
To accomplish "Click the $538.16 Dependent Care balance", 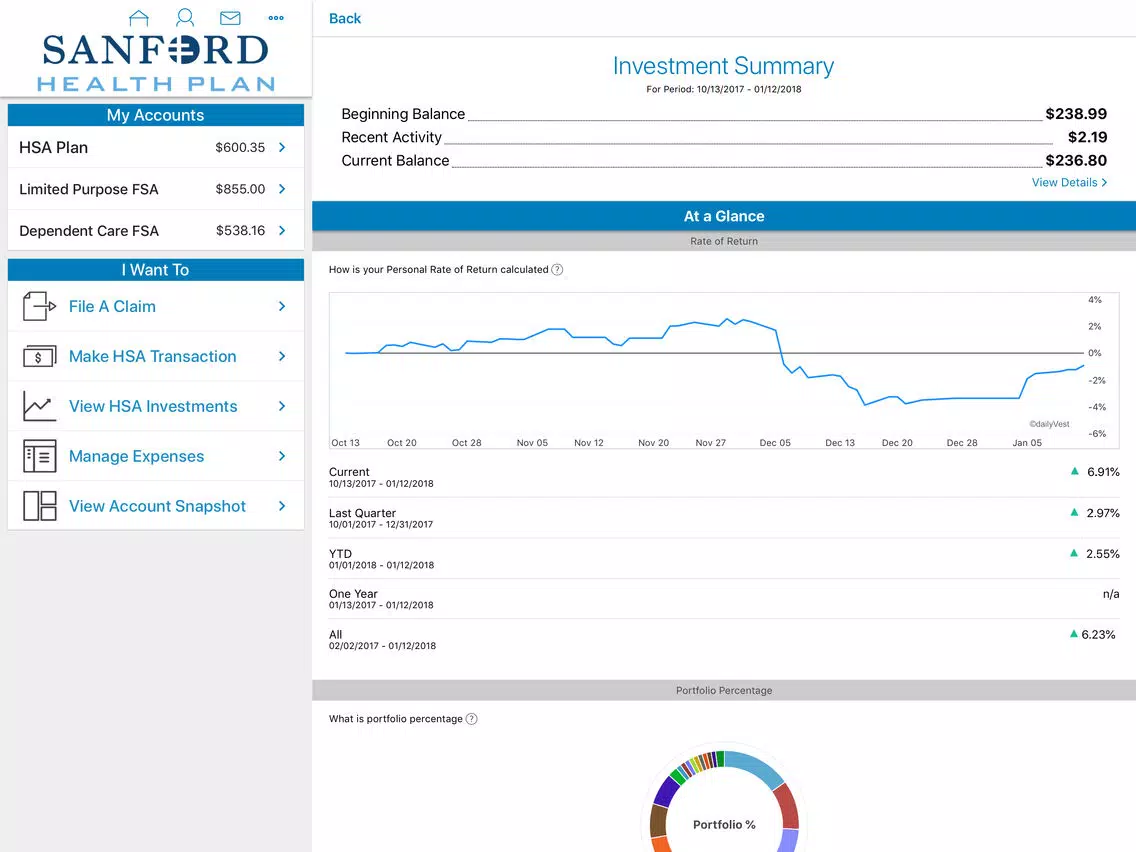I will pyautogui.click(x=240, y=230).
